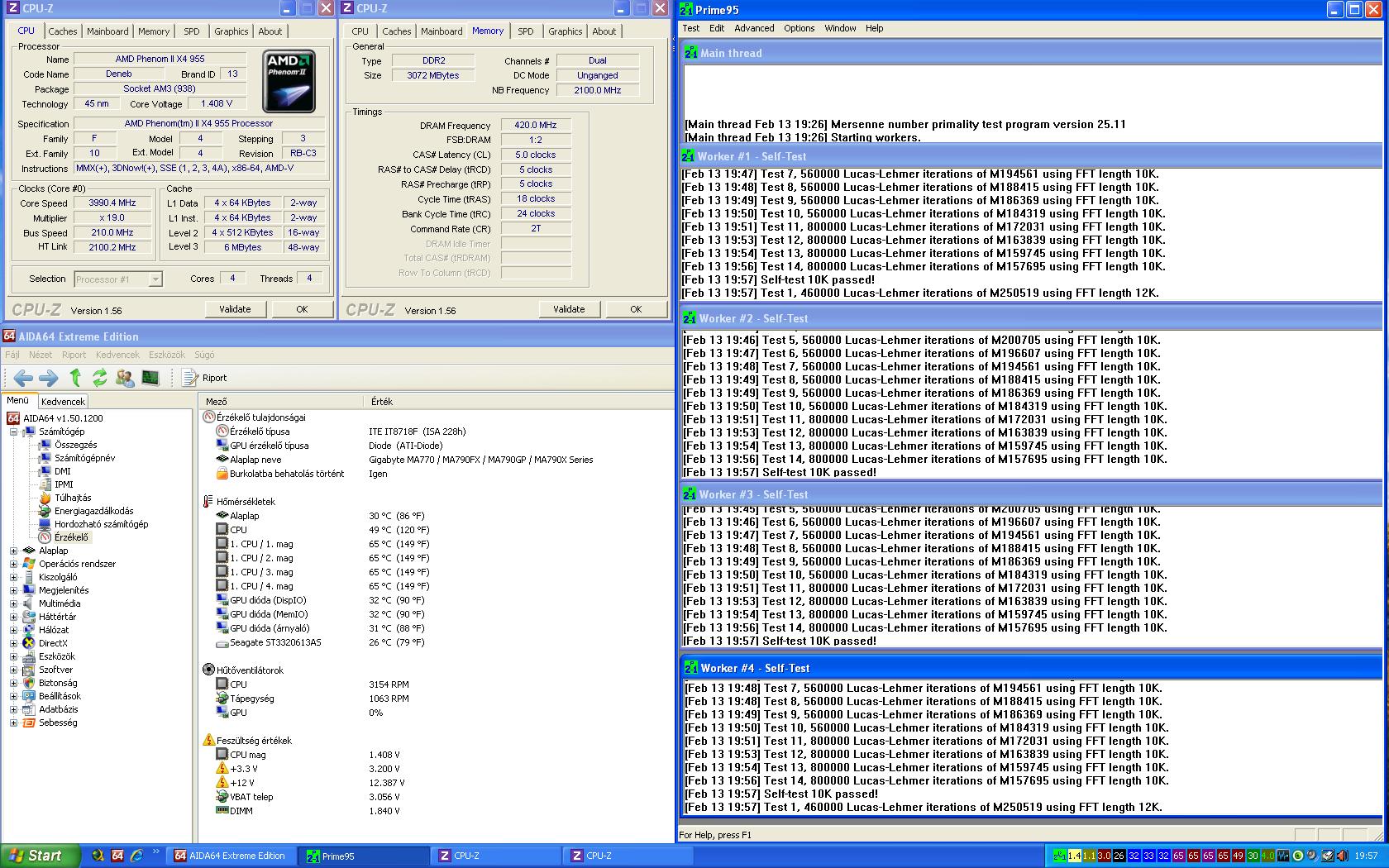Open the Eszközök menu in AIDA64
The width and height of the screenshot is (1389, 868).
(x=167, y=355)
